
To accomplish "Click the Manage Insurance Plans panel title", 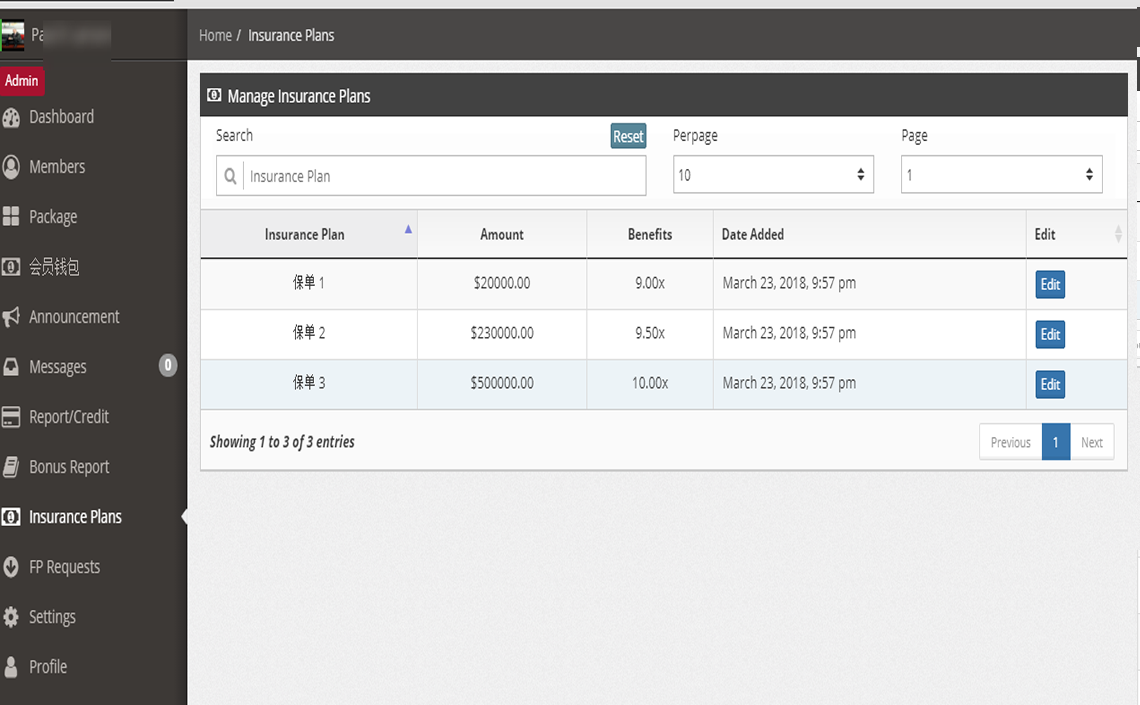I will [299, 96].
